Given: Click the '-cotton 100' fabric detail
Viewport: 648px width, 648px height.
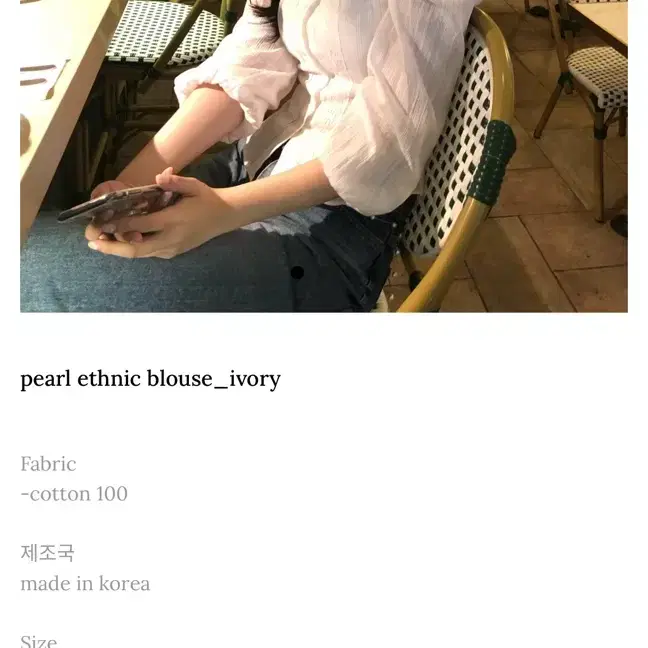Looking at the screenshot, I should click(x=74, y=494).
